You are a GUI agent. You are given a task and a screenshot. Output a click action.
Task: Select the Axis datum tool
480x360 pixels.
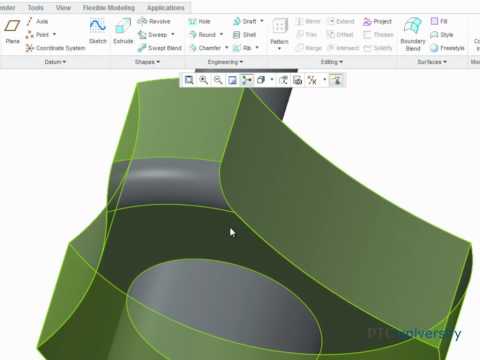tap(37, 21)
